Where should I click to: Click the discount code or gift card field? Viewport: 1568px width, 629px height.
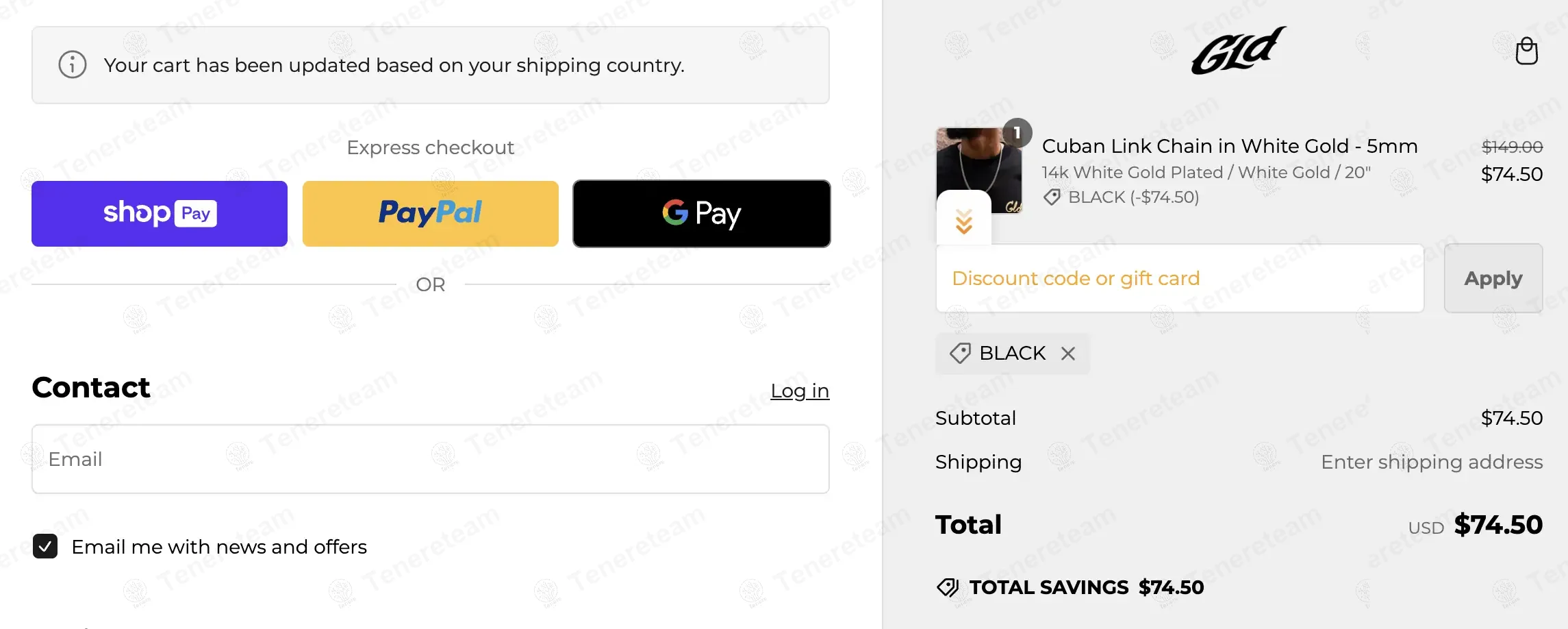click(1180, 279)
